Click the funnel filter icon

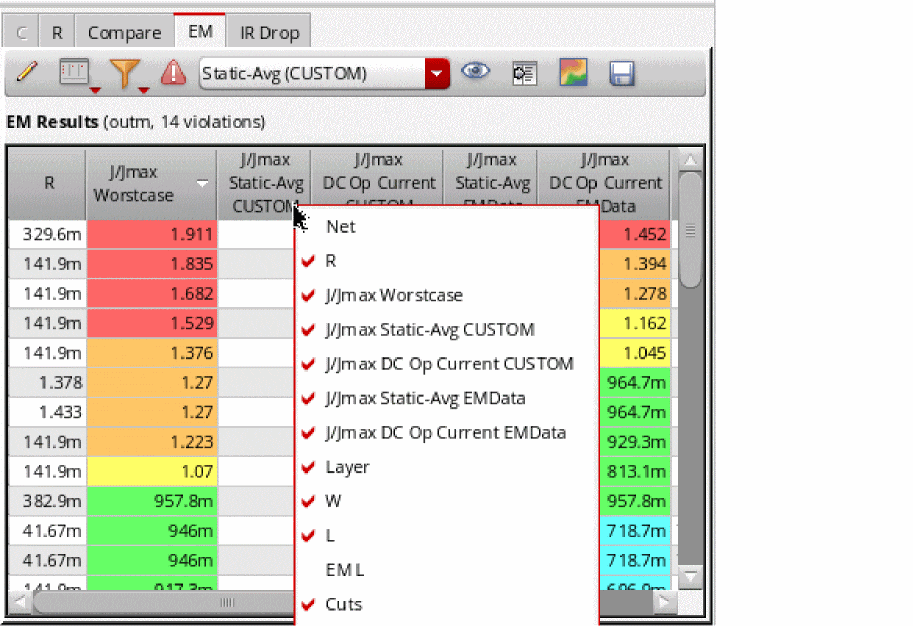tap(124, 73)
